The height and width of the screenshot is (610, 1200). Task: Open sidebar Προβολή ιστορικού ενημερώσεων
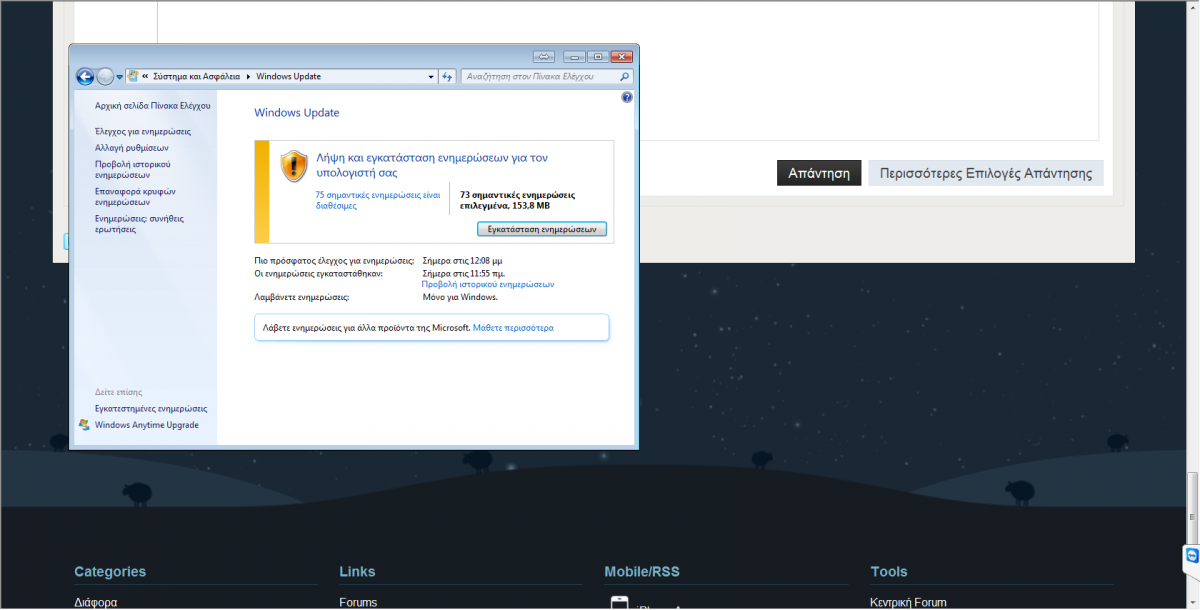tap(133, 169)
